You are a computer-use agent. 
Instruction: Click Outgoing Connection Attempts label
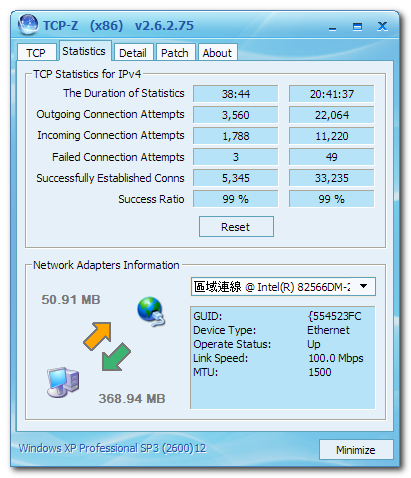coord(110,114)
